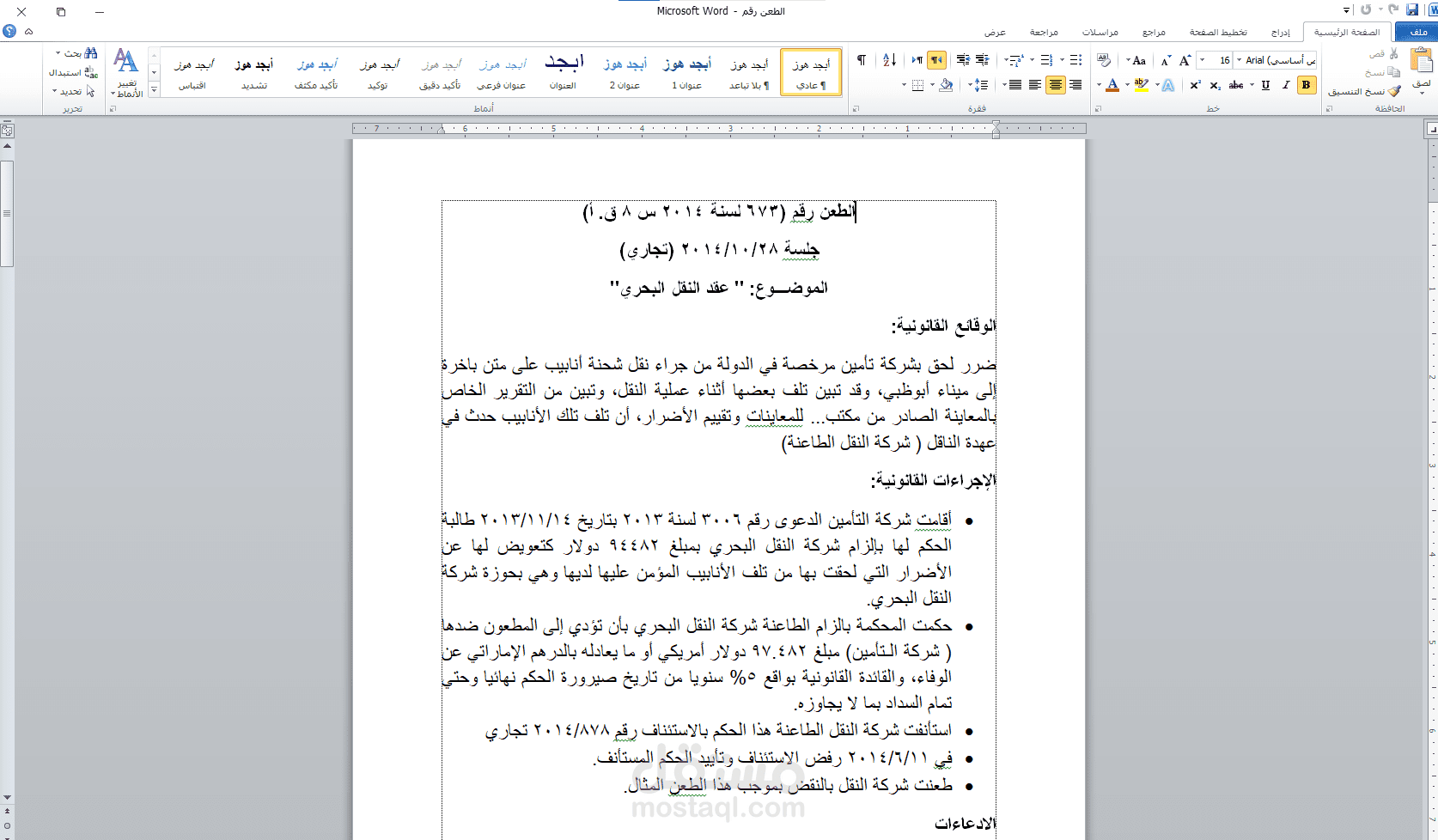The width and height of the screenshot is (1438, 840).
Task: Align text left icon
Action: (x=1035, y=85)
